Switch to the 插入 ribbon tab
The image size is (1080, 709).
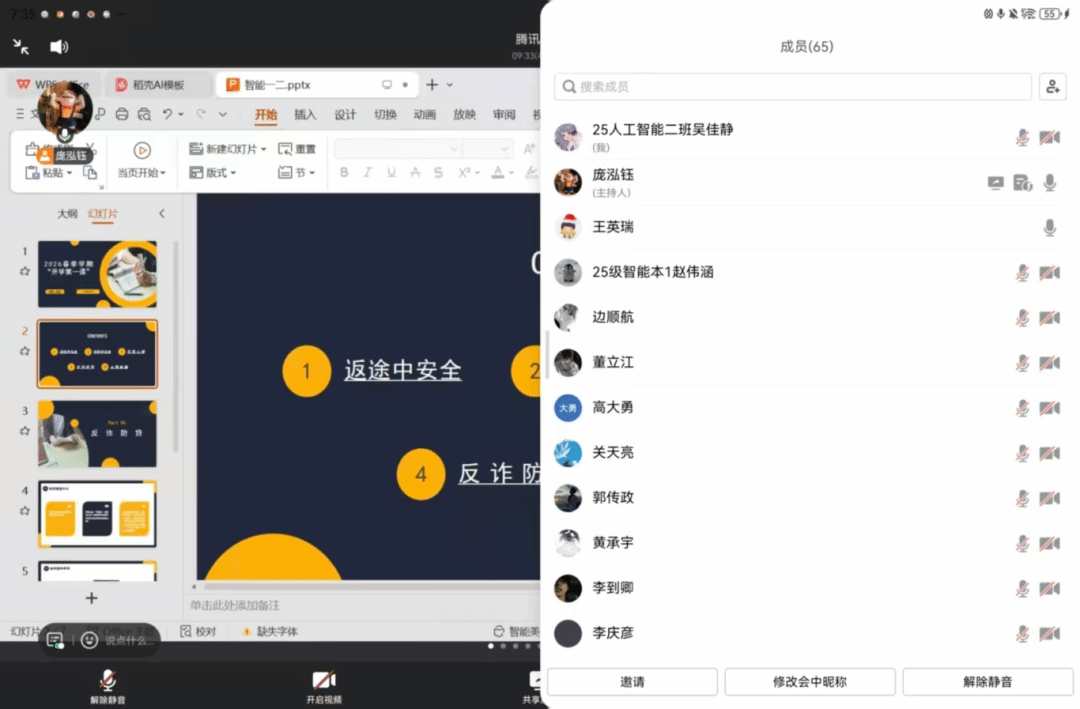pos(305,114)
